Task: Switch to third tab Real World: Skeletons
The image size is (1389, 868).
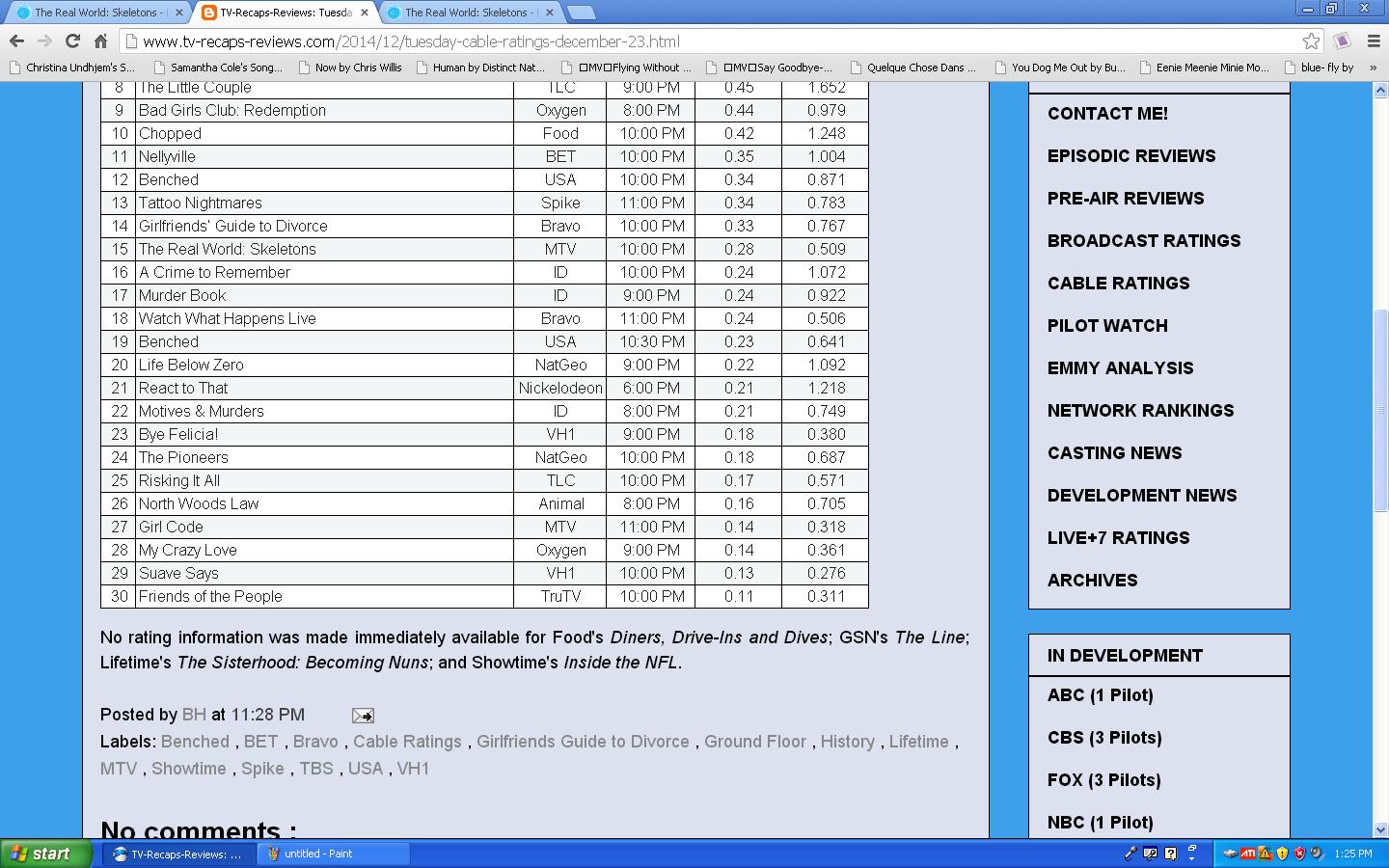Action: [x=467, y=13]
